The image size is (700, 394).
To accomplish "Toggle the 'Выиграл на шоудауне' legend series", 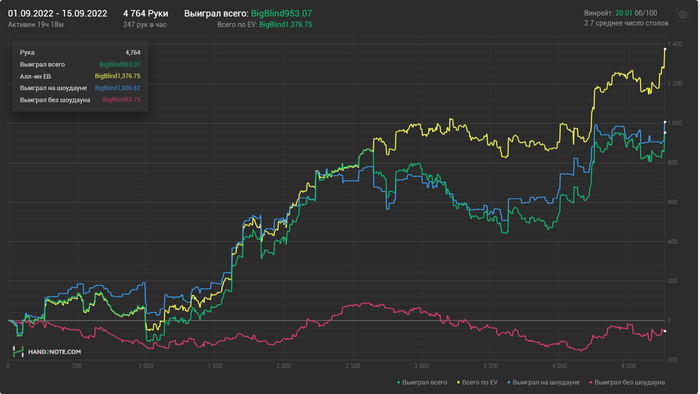I will point(543,382).
